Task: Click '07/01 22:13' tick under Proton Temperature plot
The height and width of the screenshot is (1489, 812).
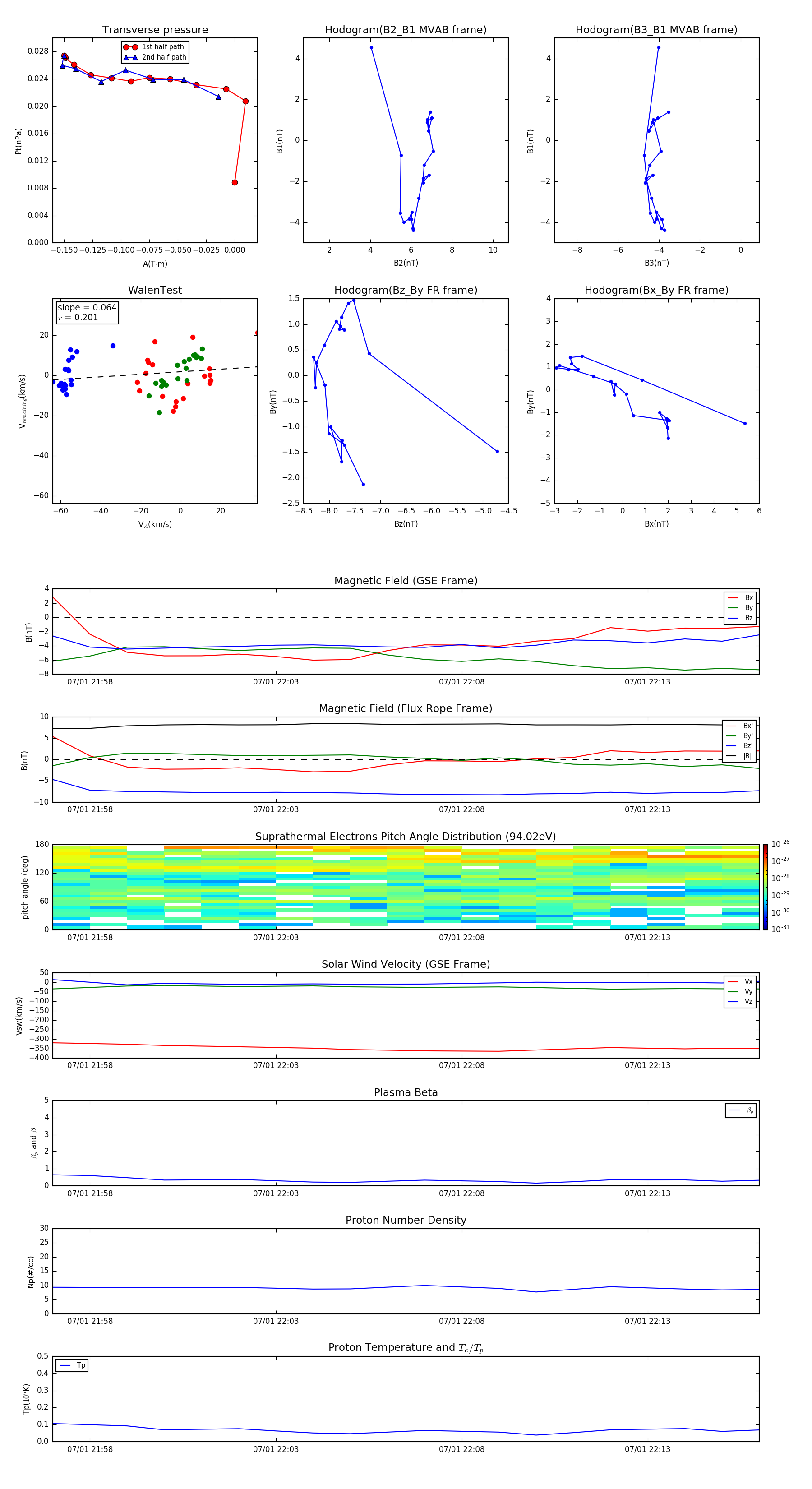Action: 647,1449
